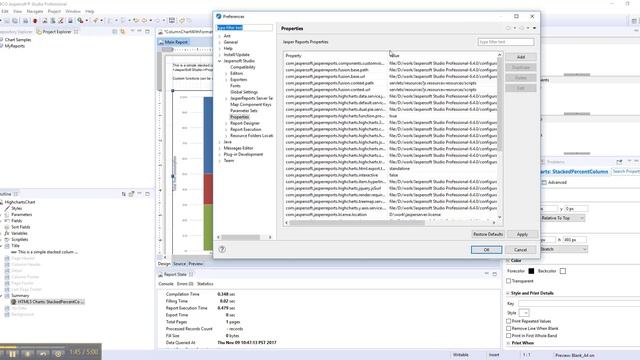Image resolution: width=640 pixels, height=360 pixels.
Task: Collapse the Style and Print Details section
Action: 508,293
